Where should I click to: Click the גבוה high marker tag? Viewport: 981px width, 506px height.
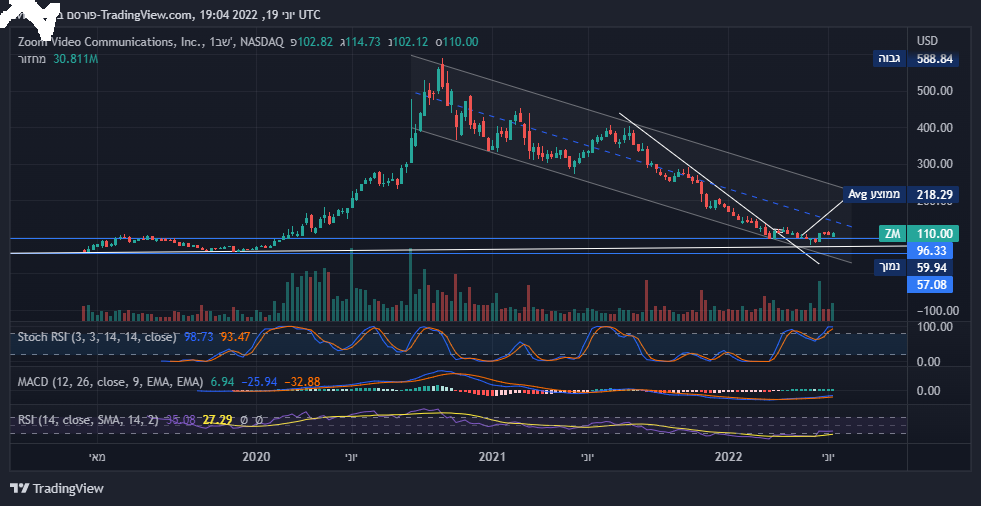pos(890,59)
